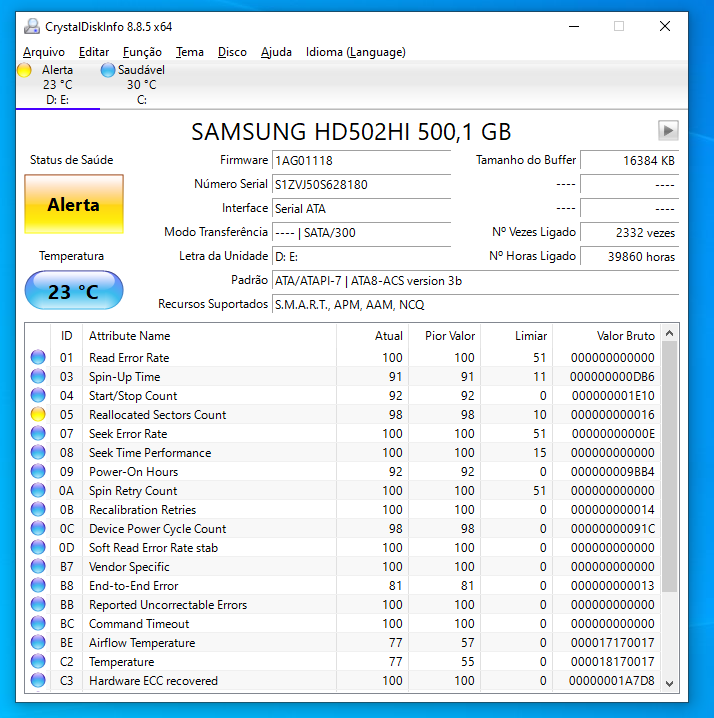Click the Padrão field ATA/ATAPI-7

(x=475, y=281)
